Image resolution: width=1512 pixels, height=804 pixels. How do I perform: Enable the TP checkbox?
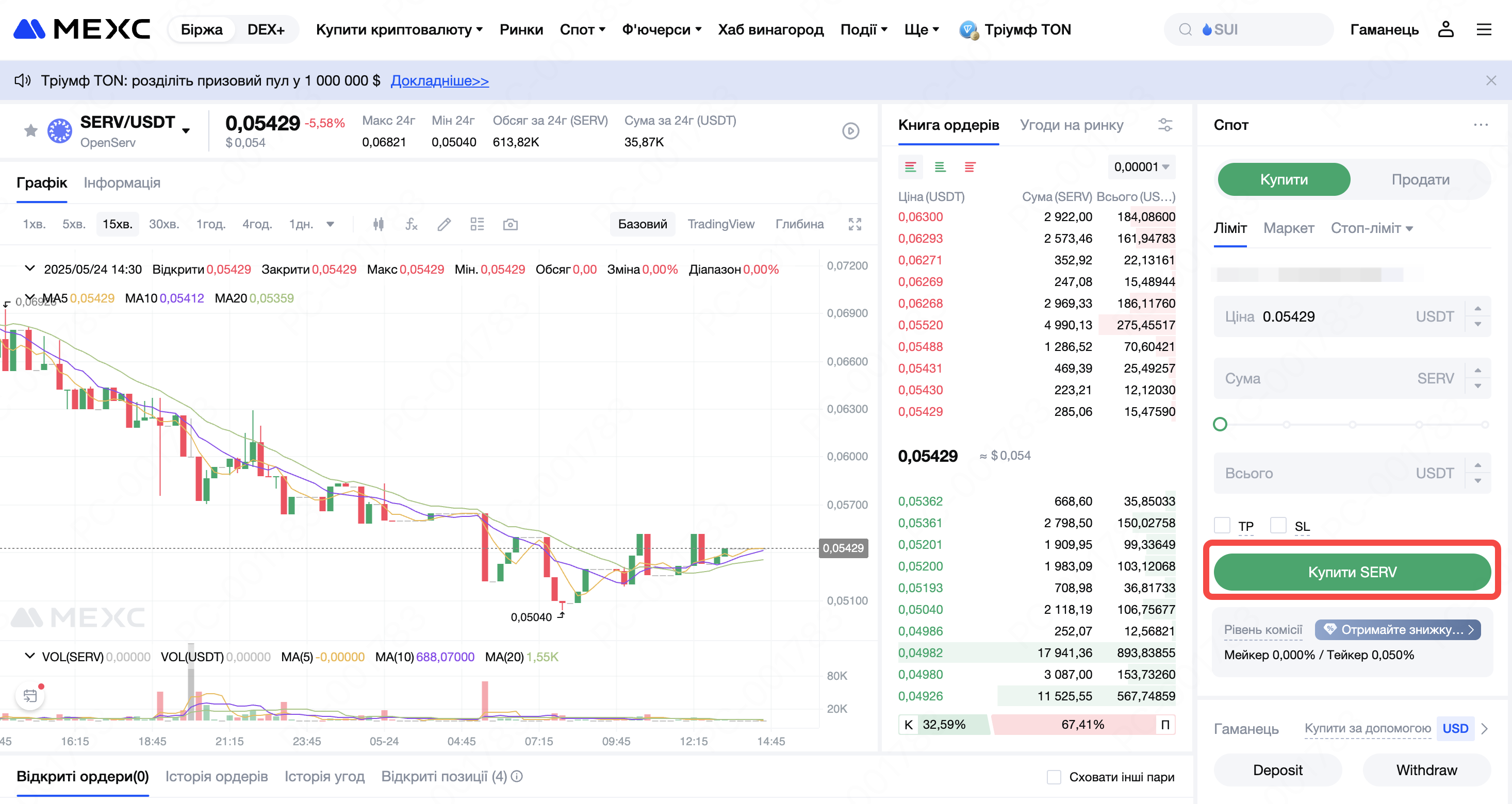pos(1222,525)
